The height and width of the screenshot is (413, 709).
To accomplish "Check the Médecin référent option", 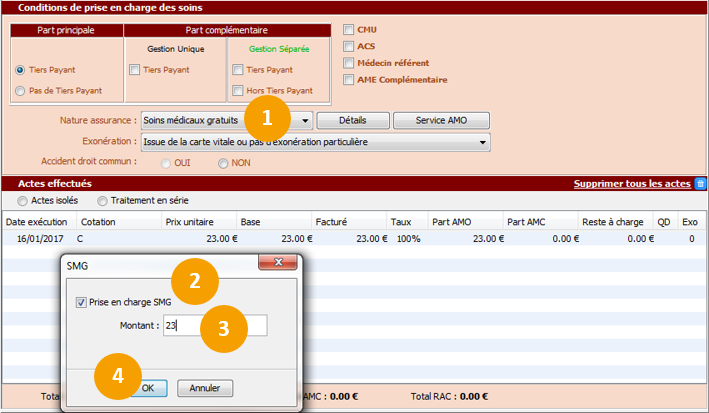I will pos(348,63).
